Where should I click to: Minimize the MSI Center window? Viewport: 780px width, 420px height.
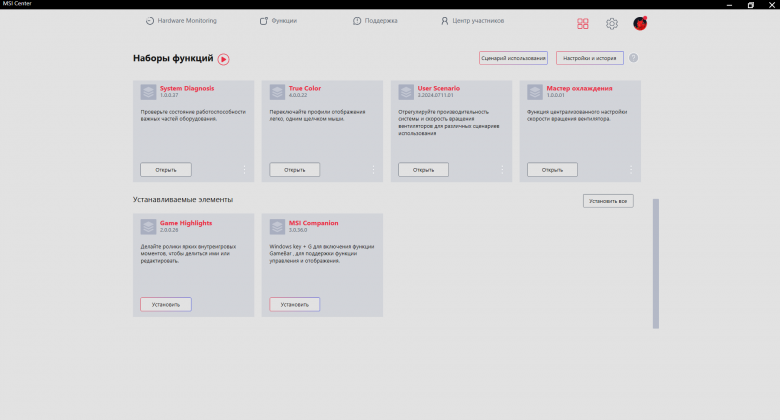coord(729,4)
